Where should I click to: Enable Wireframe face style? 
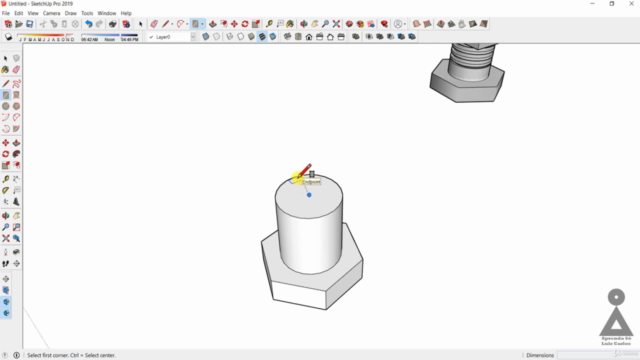pos(230,37)
